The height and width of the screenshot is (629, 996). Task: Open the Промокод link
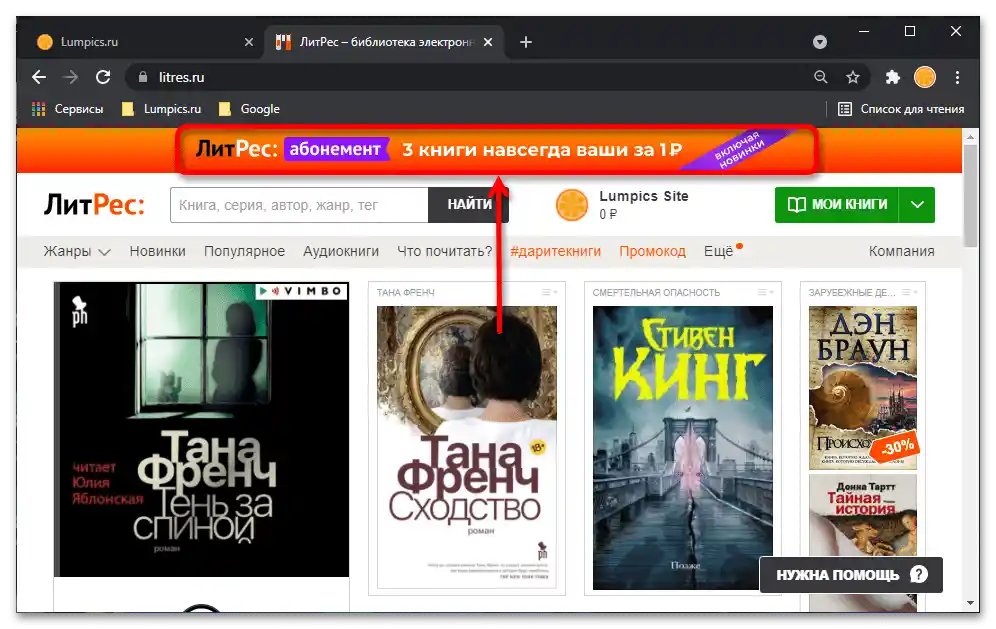point(652,252)
